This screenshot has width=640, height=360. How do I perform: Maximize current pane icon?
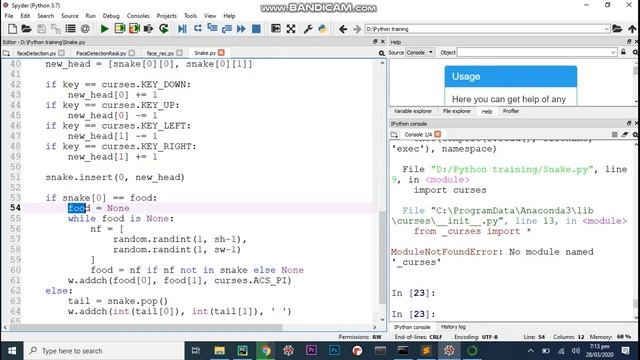click(x=276, y=29)
